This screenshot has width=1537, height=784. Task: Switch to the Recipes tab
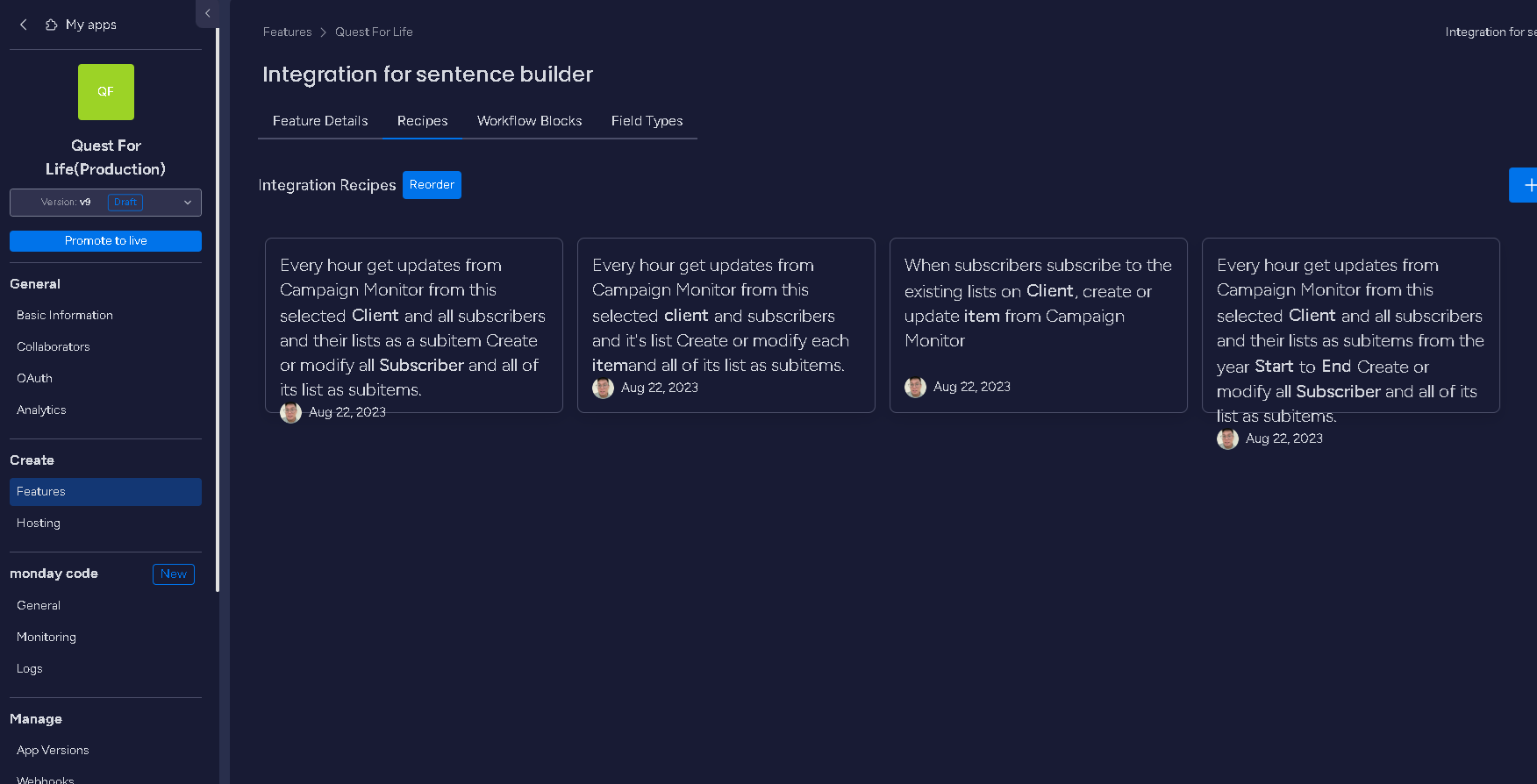[422, 121]
